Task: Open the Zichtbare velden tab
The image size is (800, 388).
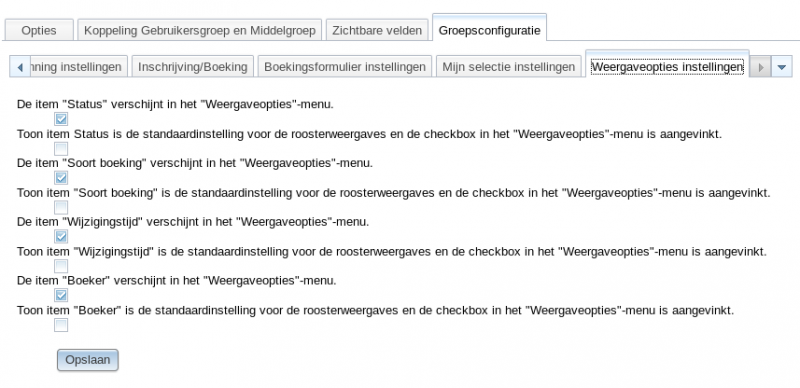Action: [377, 30]
